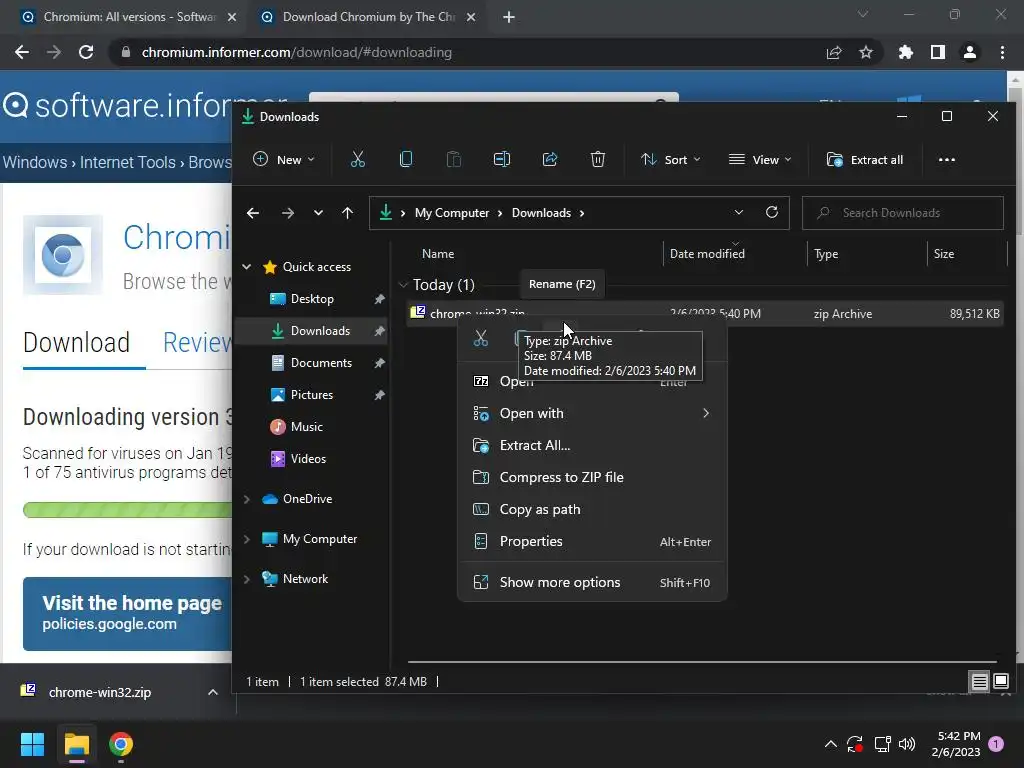Select Copy as path
Screen dimensions: 1024x768
point(592,509)
